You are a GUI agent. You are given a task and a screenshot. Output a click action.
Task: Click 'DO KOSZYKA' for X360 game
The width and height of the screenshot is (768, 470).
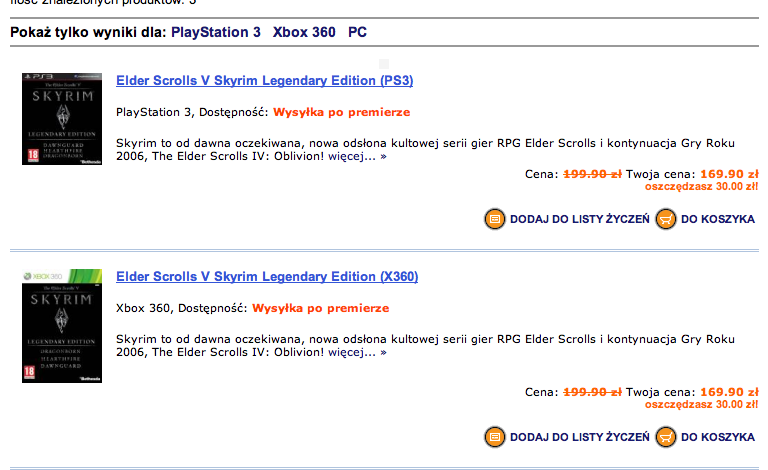point(718,437)
